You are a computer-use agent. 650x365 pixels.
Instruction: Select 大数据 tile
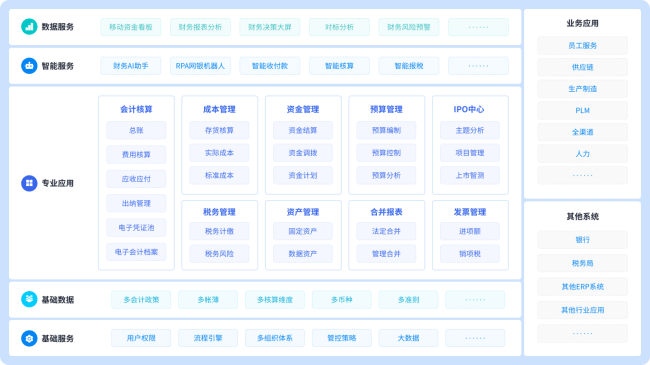click(408, 338)
